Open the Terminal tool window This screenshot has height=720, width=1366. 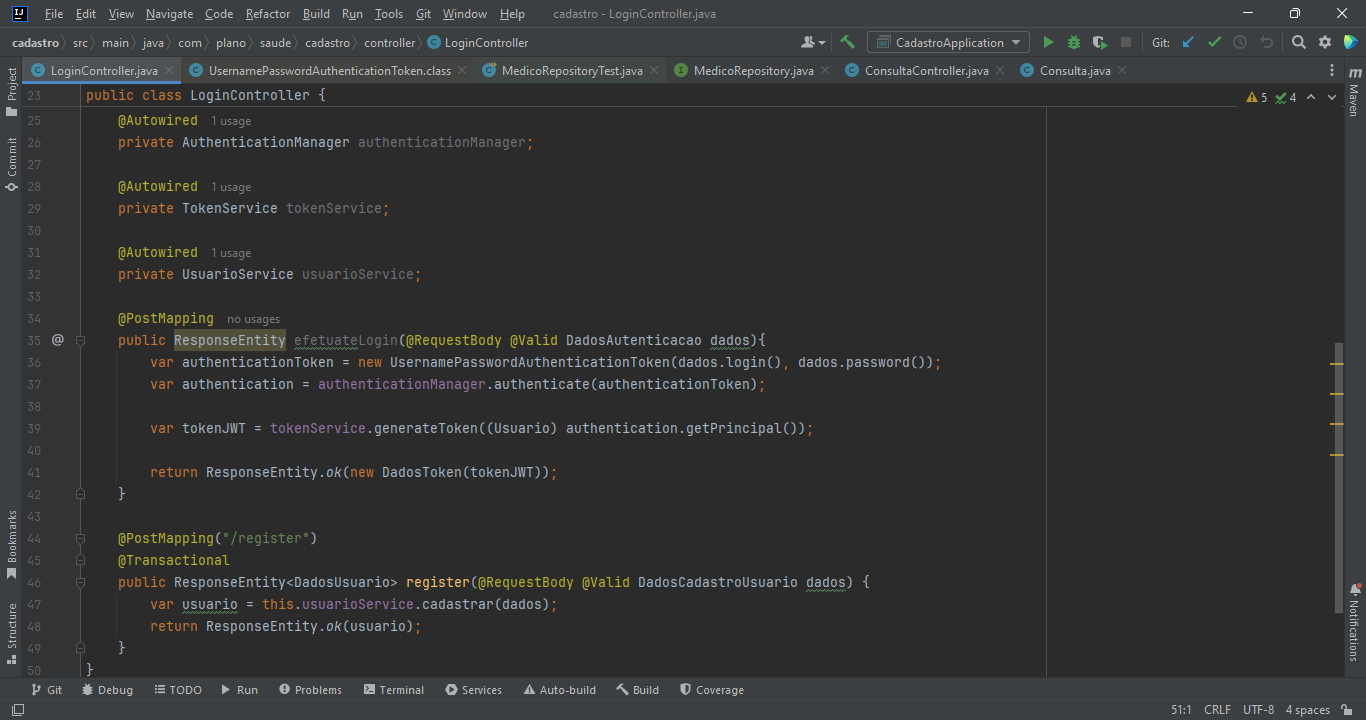tap(394, 690)
